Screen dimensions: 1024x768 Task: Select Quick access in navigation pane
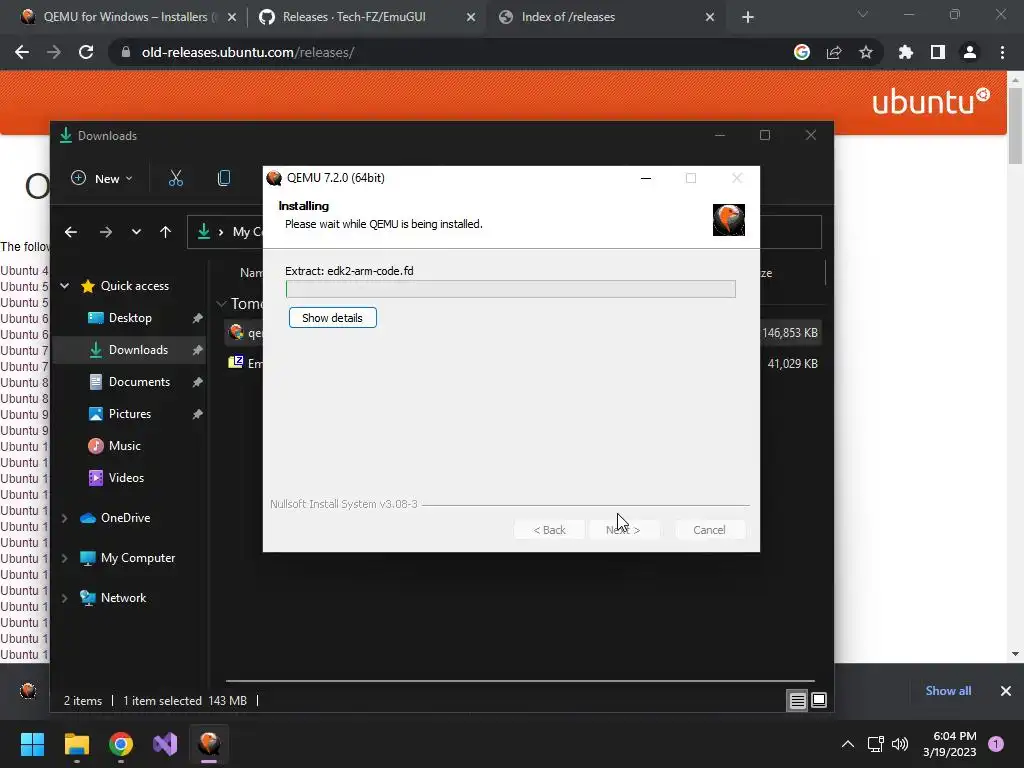tap(134, 286)
